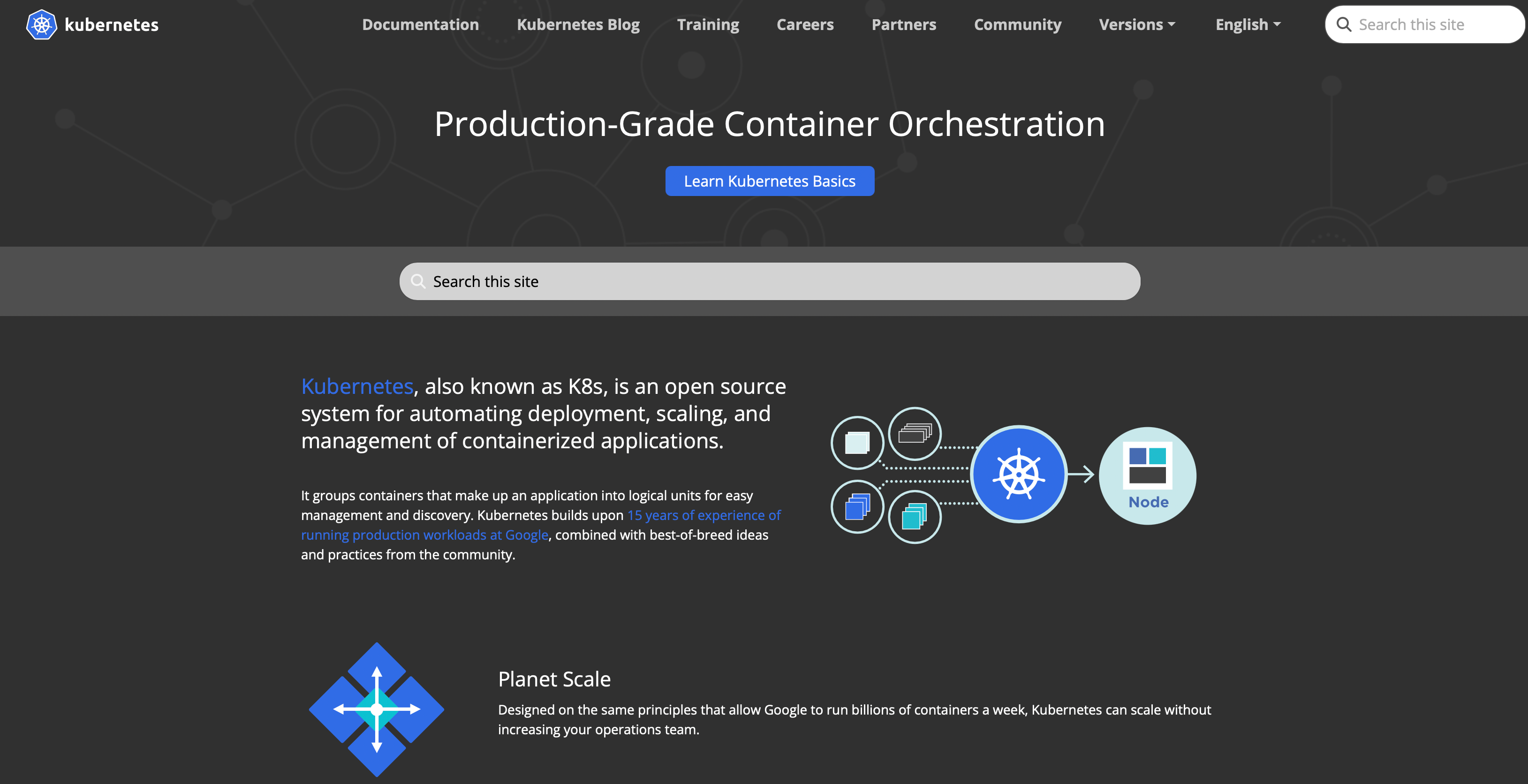This screenshot has height=784, width=1528.
Task: Click the magnifier icon in center search bar
Action: click(x=418, y=281)
